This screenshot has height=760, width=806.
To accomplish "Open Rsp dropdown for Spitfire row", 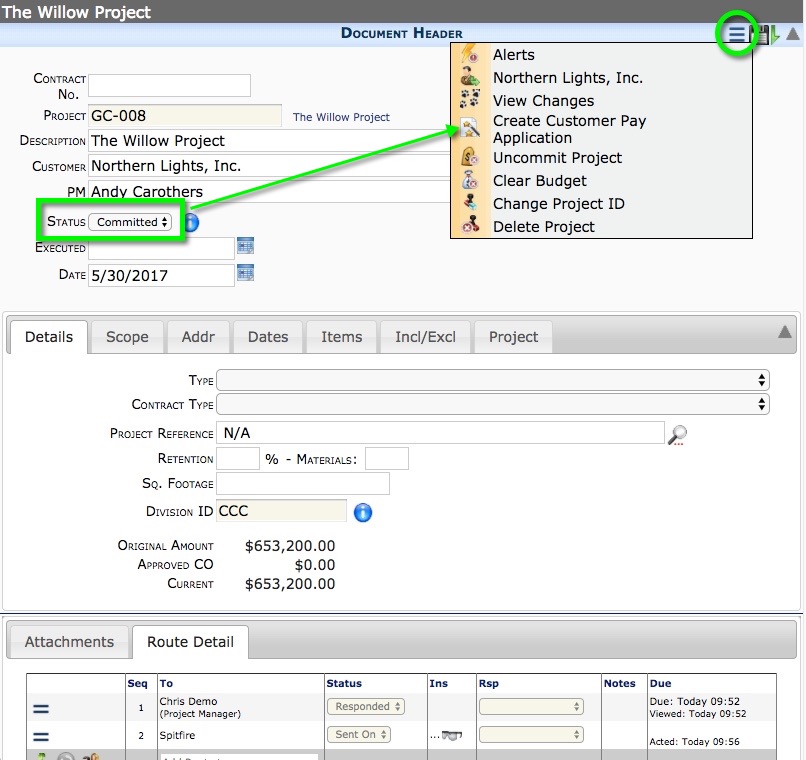I will [x=531, y=734].
